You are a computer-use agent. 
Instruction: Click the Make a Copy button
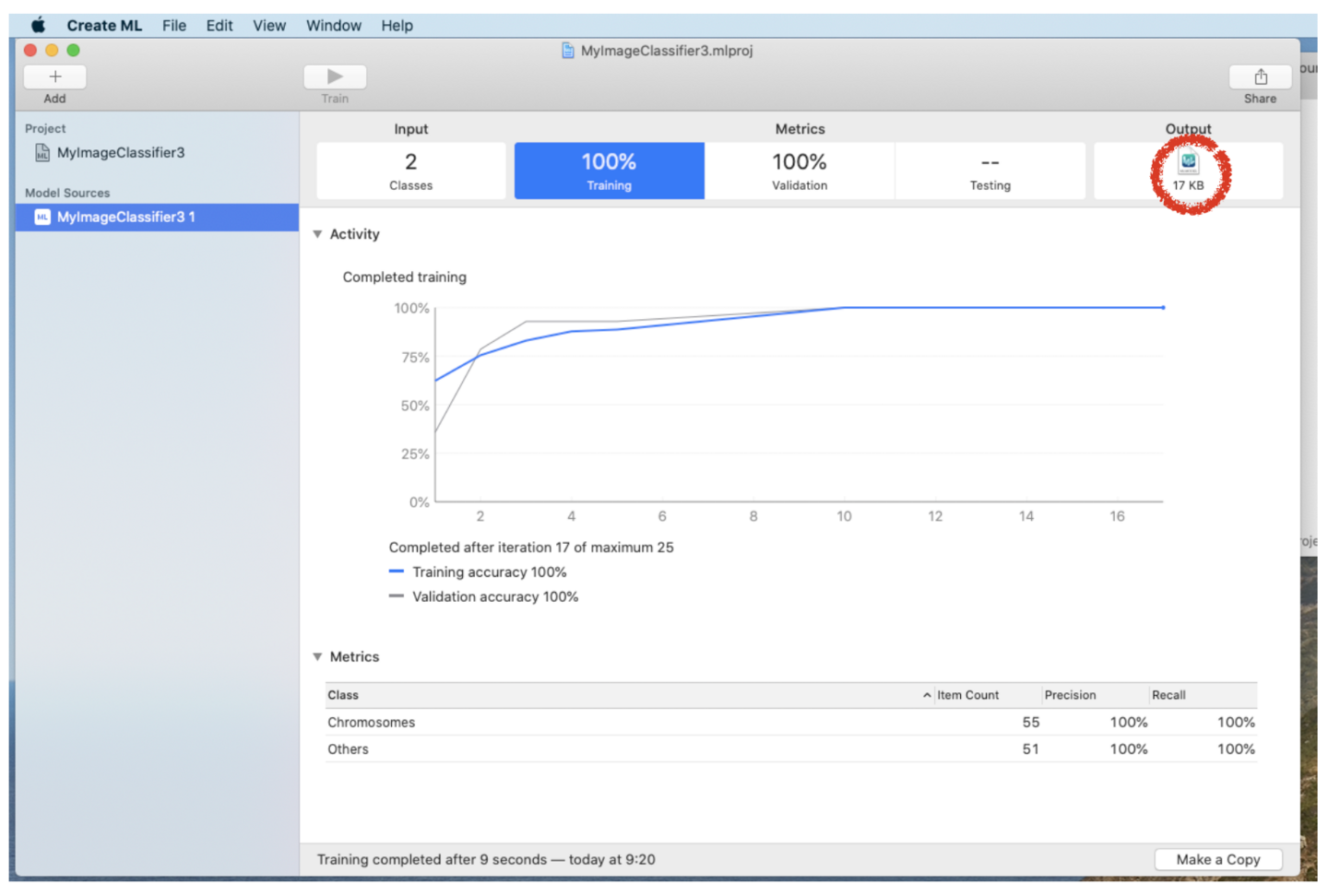pyautogui.click(x=1217, y=859)
